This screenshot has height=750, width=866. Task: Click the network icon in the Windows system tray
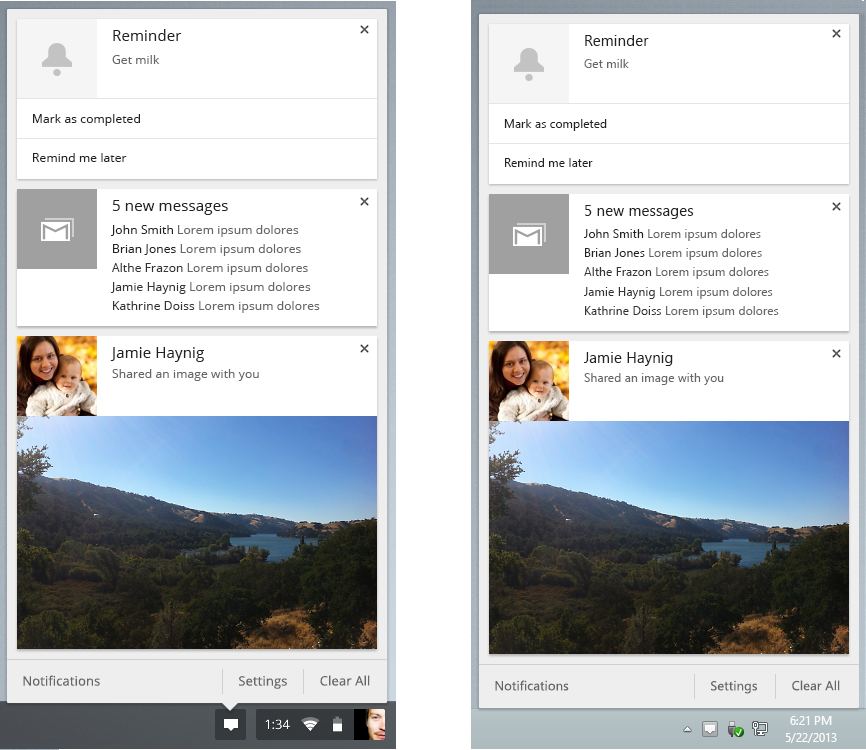pyautogui.click(x=760, y=730)
